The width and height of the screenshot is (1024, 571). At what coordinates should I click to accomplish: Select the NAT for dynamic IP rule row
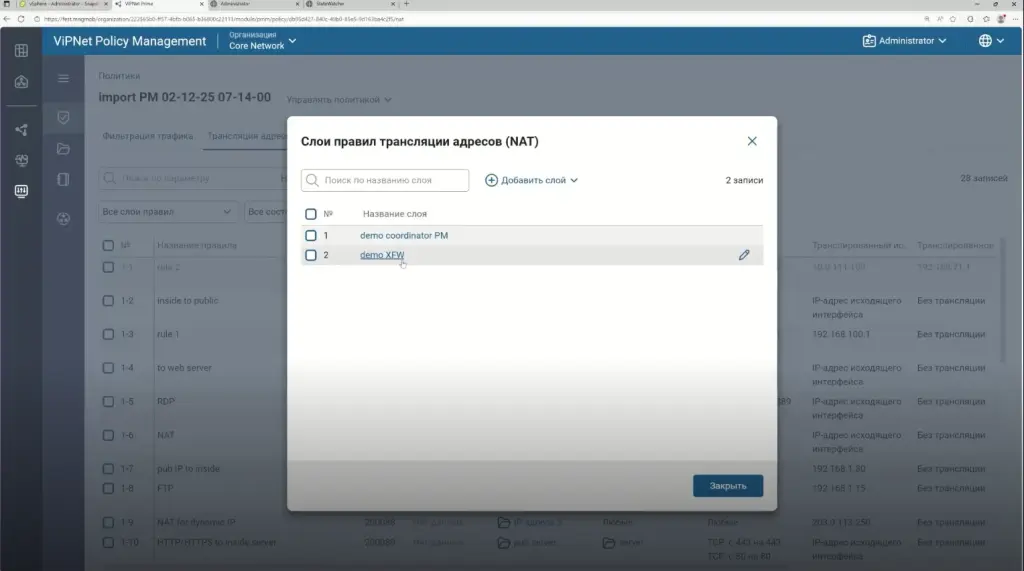(x=549, y=523)
